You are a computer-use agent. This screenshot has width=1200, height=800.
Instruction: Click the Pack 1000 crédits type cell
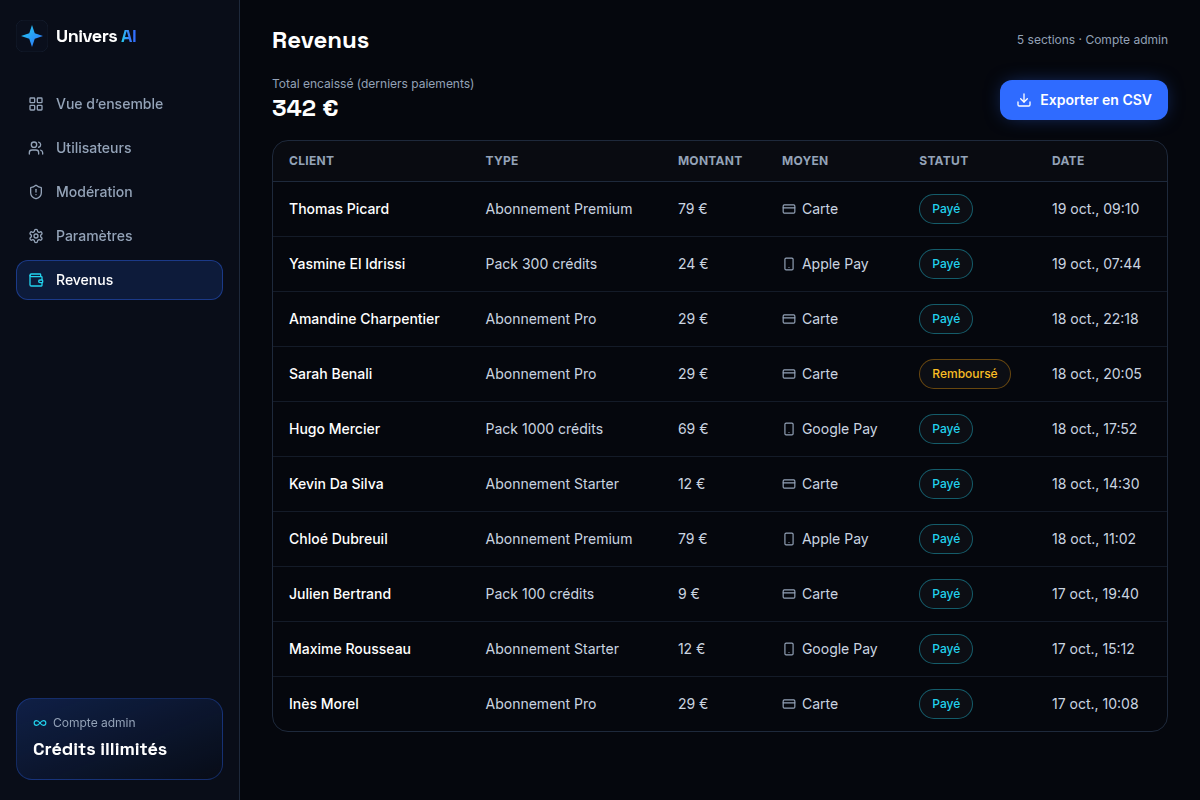(x=544, y=429)
